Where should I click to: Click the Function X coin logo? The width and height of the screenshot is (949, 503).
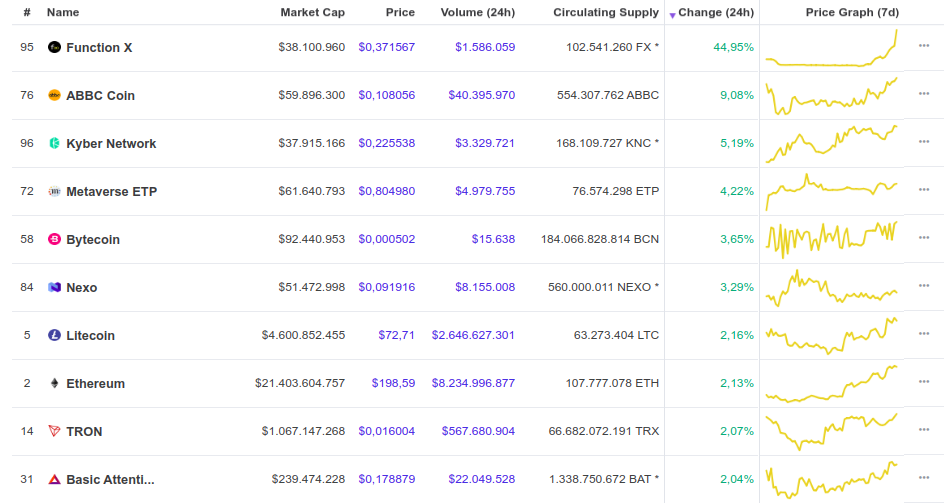point(54,47)
